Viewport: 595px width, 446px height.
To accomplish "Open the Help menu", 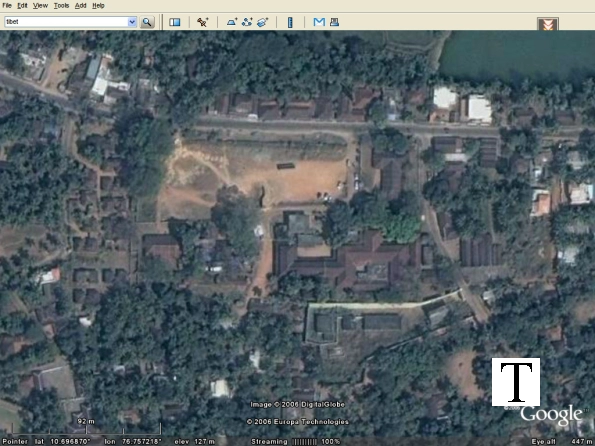I will point(98,6).
